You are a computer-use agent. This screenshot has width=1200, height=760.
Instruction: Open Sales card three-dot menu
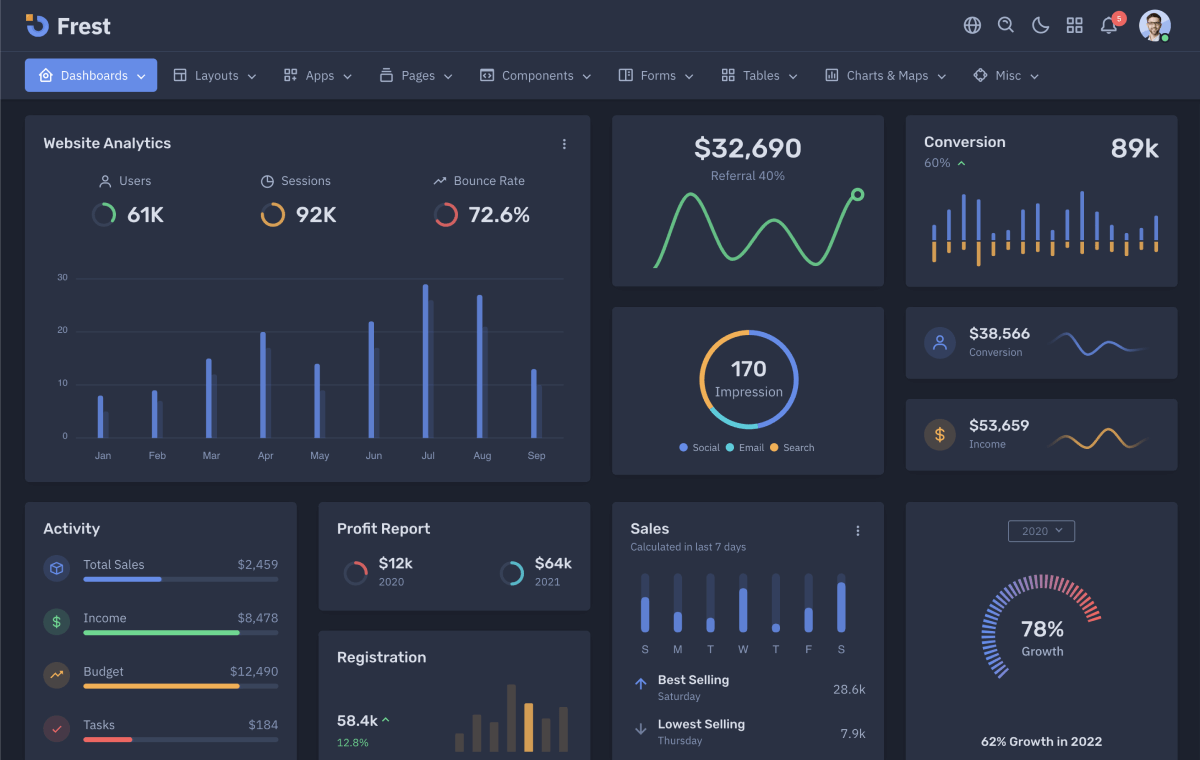[x=857, y=531]
